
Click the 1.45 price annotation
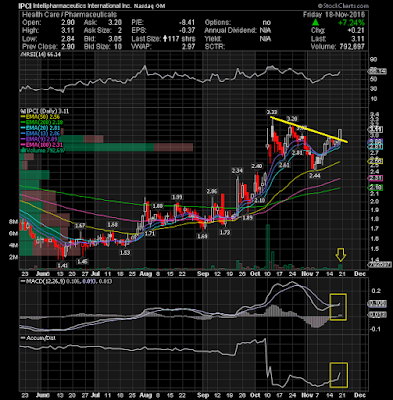point(83,262)
